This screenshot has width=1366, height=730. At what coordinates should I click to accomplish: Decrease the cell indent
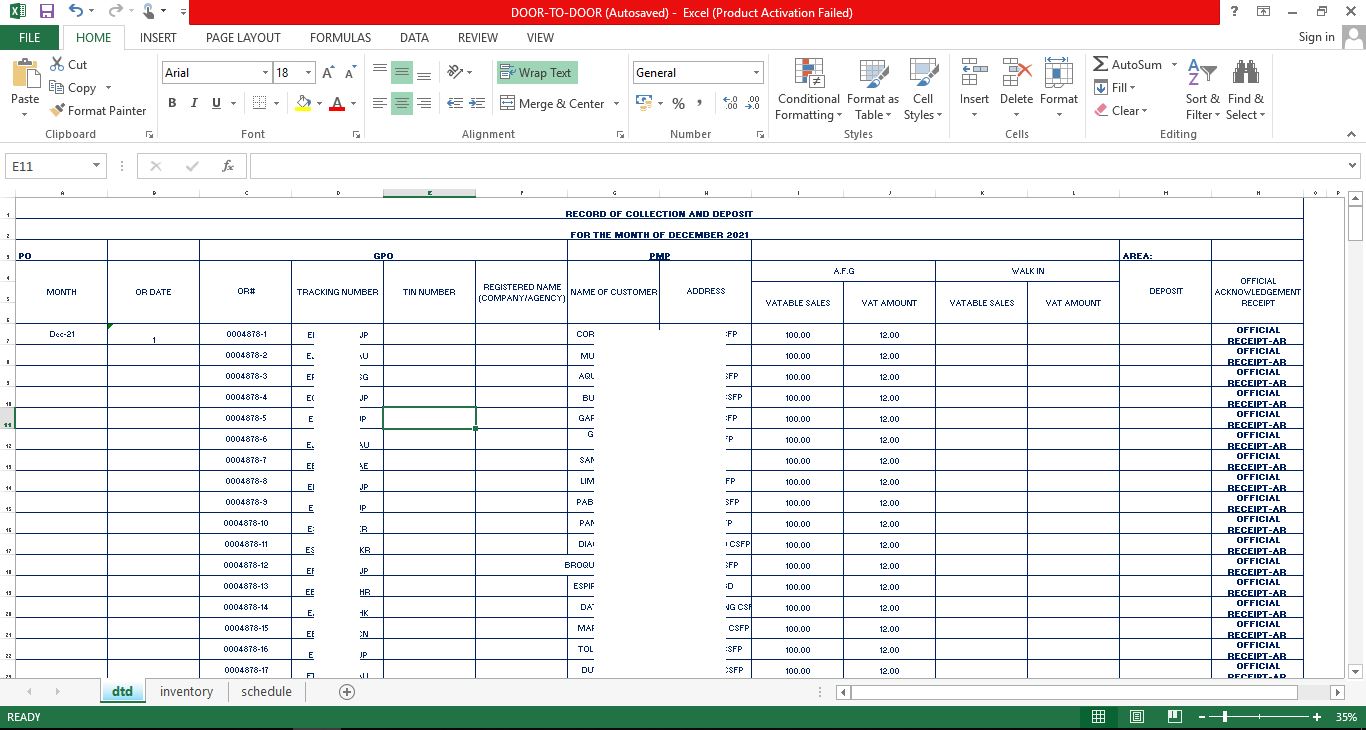[x=454, y=103]
